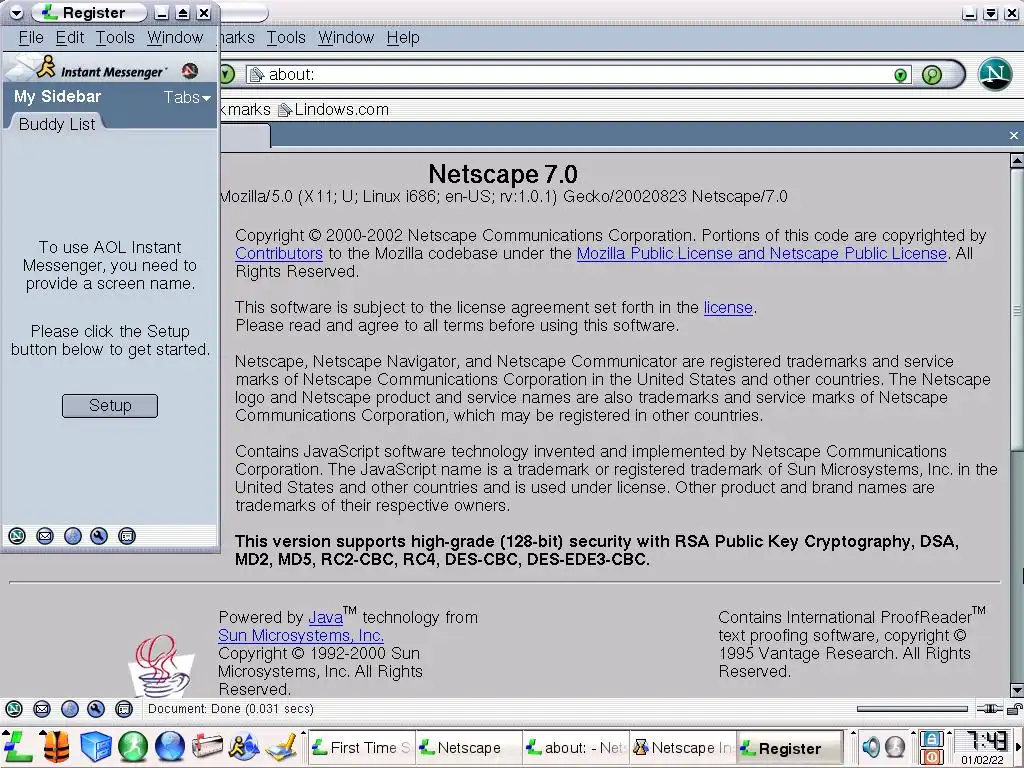Viewport: 1024px width, 768px height.
Task: Click the vertical scrollbar thumb
Action: pyautogui.click(x=1017, y=308)
